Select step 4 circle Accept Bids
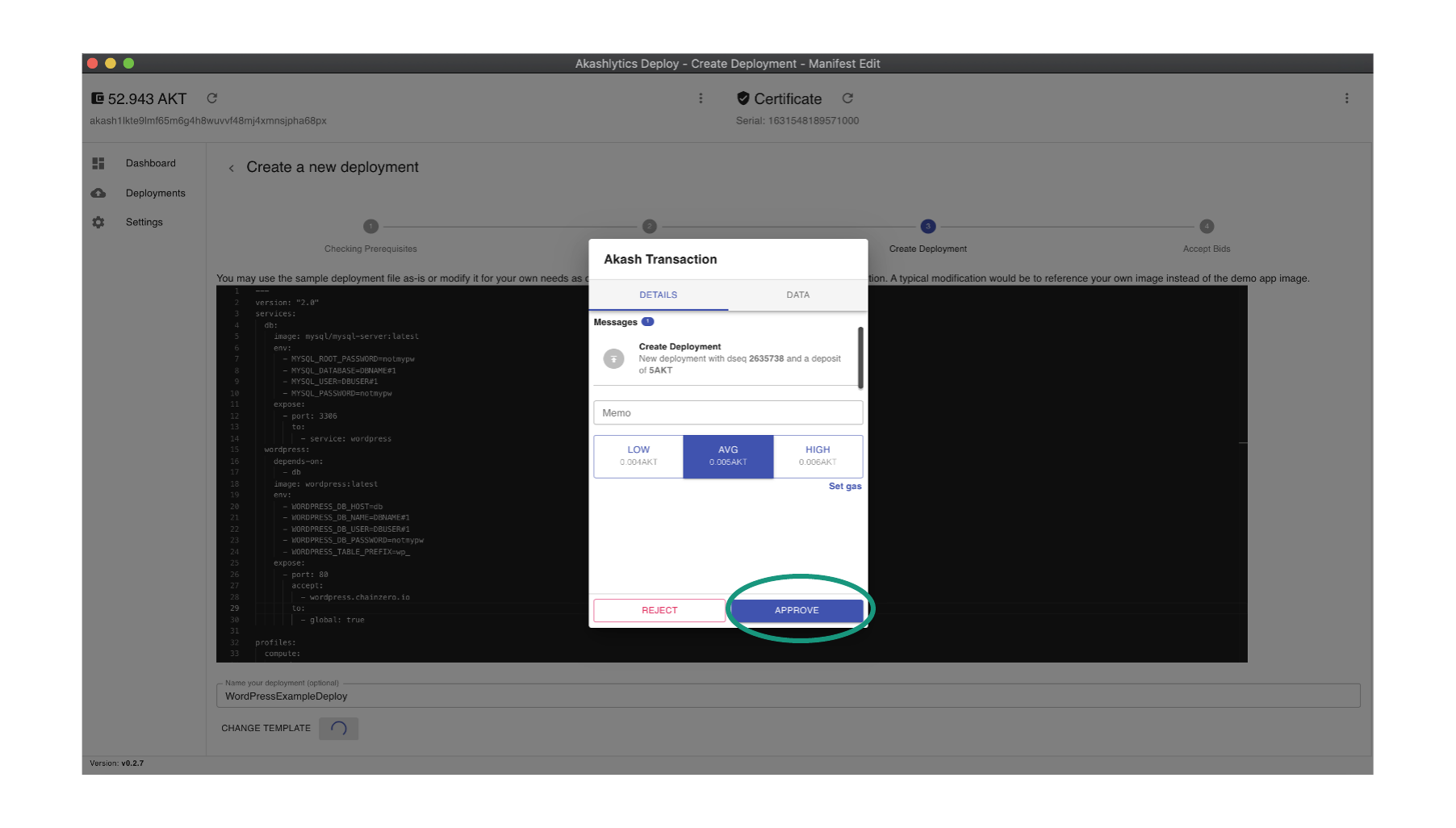 1207,227
